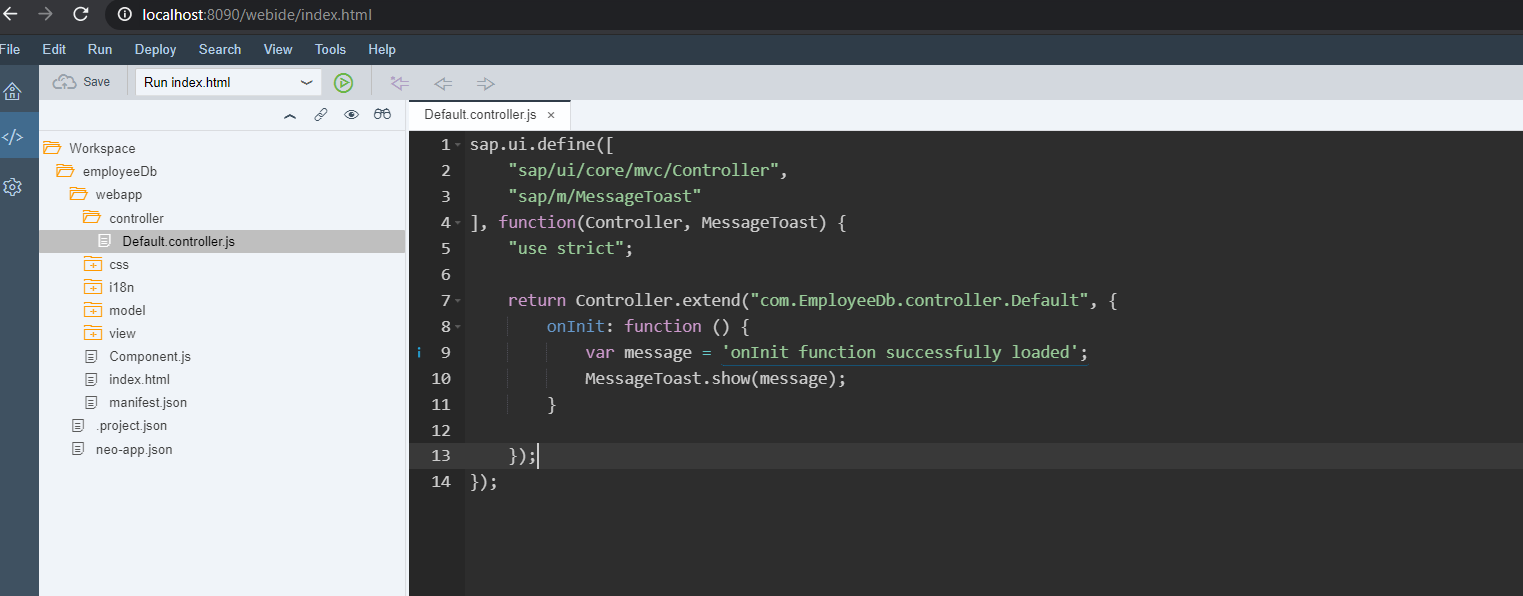Image resolution: width=1523 pixels, height=596 pixels.
Task: Reload the browser page
Action: 81,14
